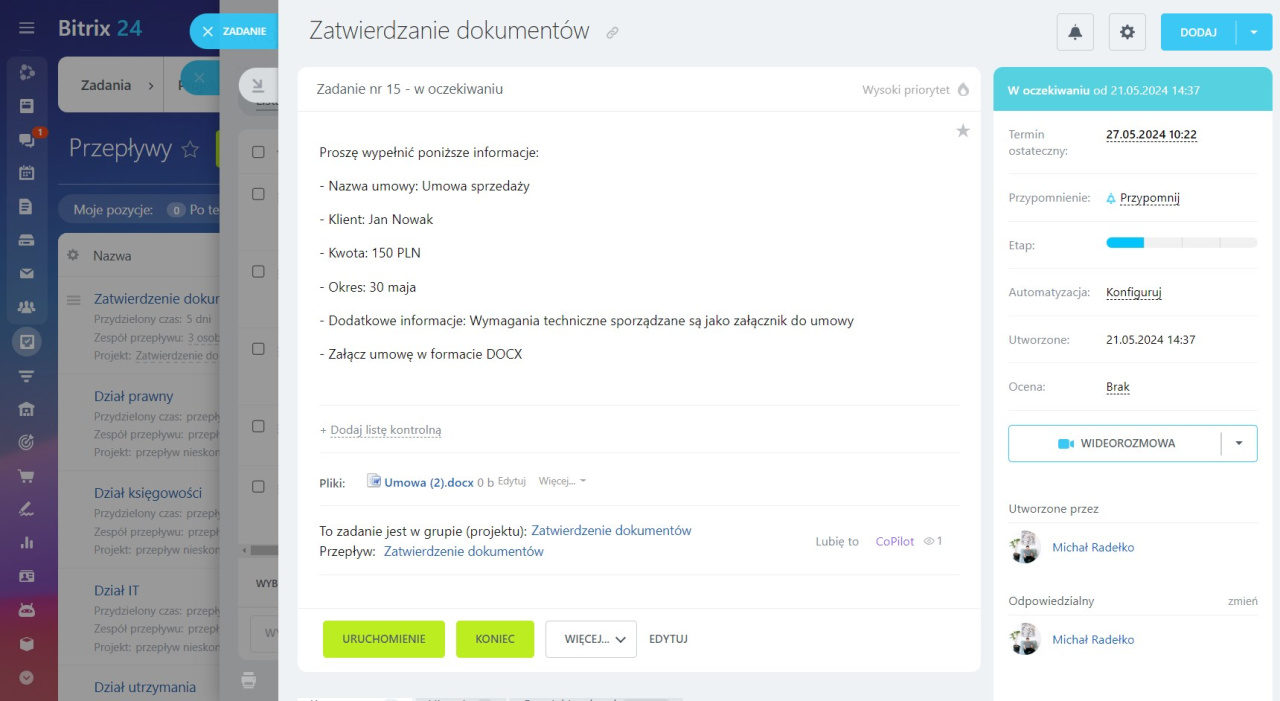Click the print icon below the task list
1280x701 pixels.
click(x=249, y=680)
